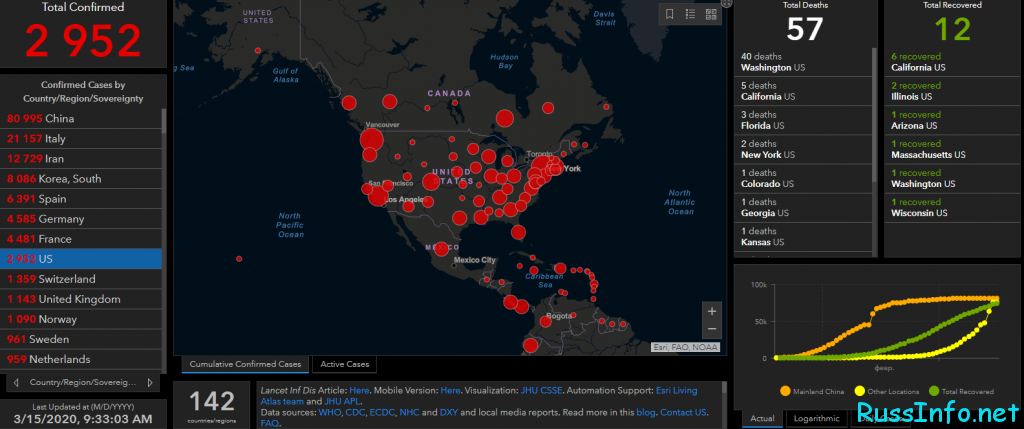Open the WHO data source link
This screenshot has height=429, width=1024.
(x=330, y=413)
